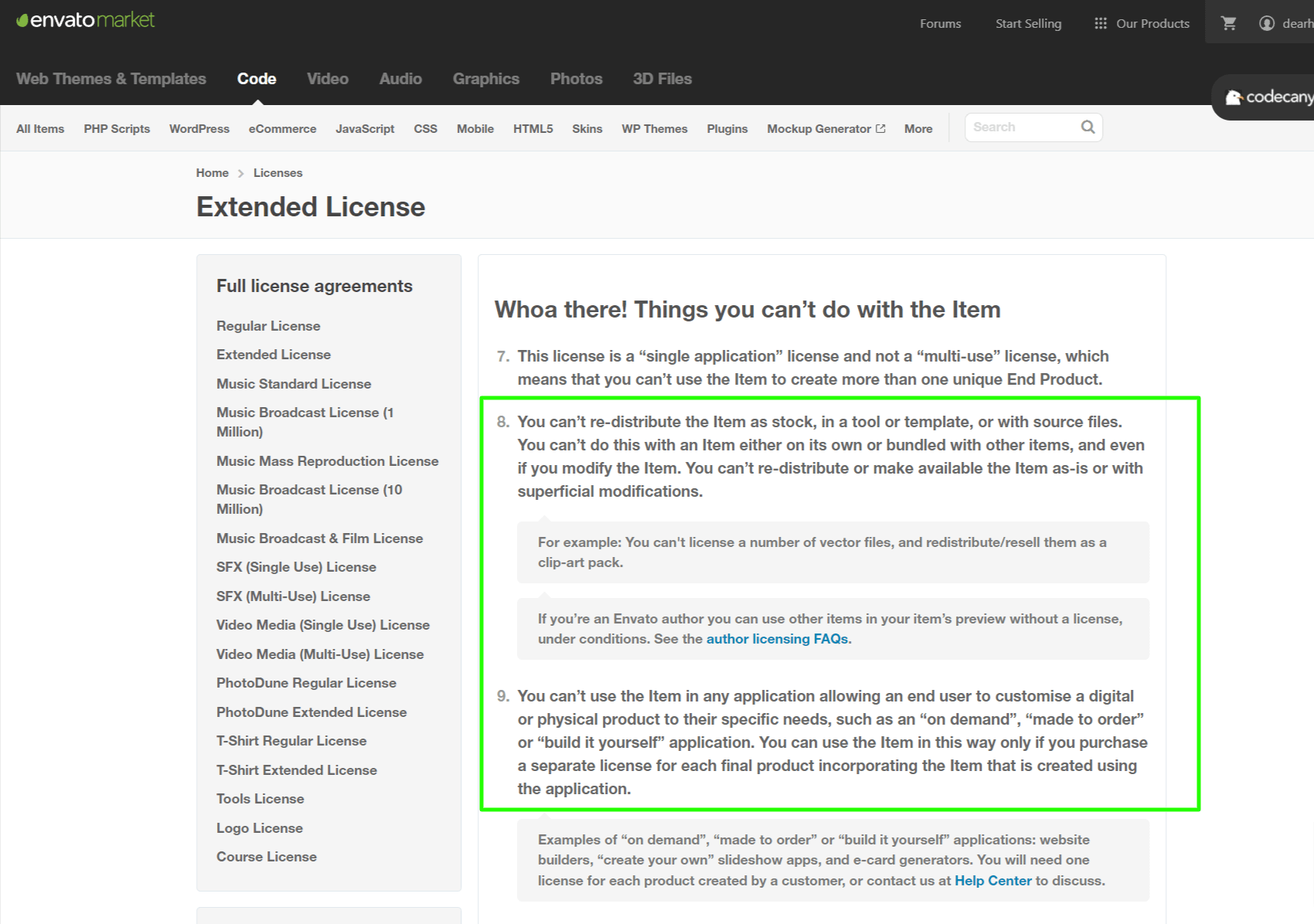Open Video Media (Multi-Use) License
The width and height of the screenshot is (1314, 924).
pos(320,654)
